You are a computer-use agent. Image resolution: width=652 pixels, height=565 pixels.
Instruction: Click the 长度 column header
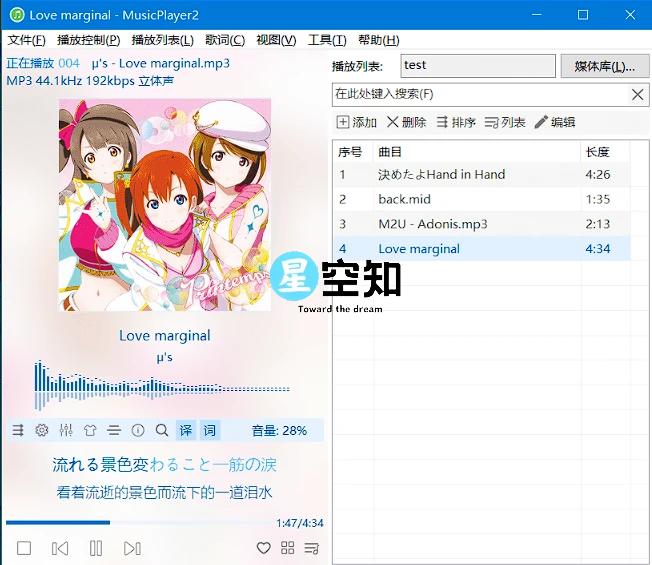point(605,152)
